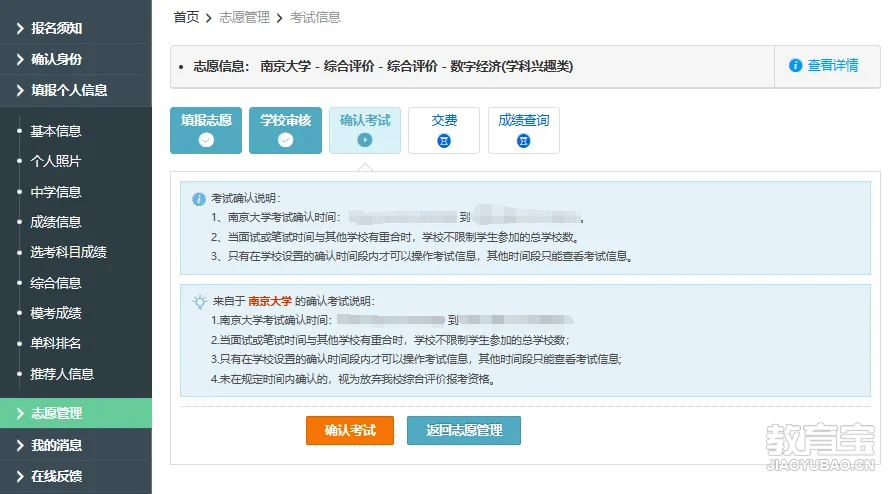Expand the 我的消息 sidebar section

[x=75, y=445]
